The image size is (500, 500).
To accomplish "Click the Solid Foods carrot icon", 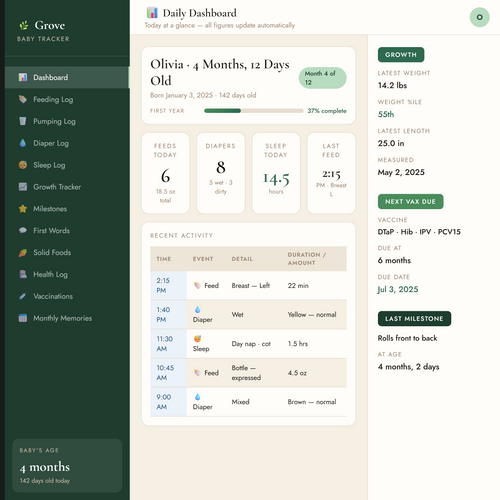I will (x=23, y=252).
